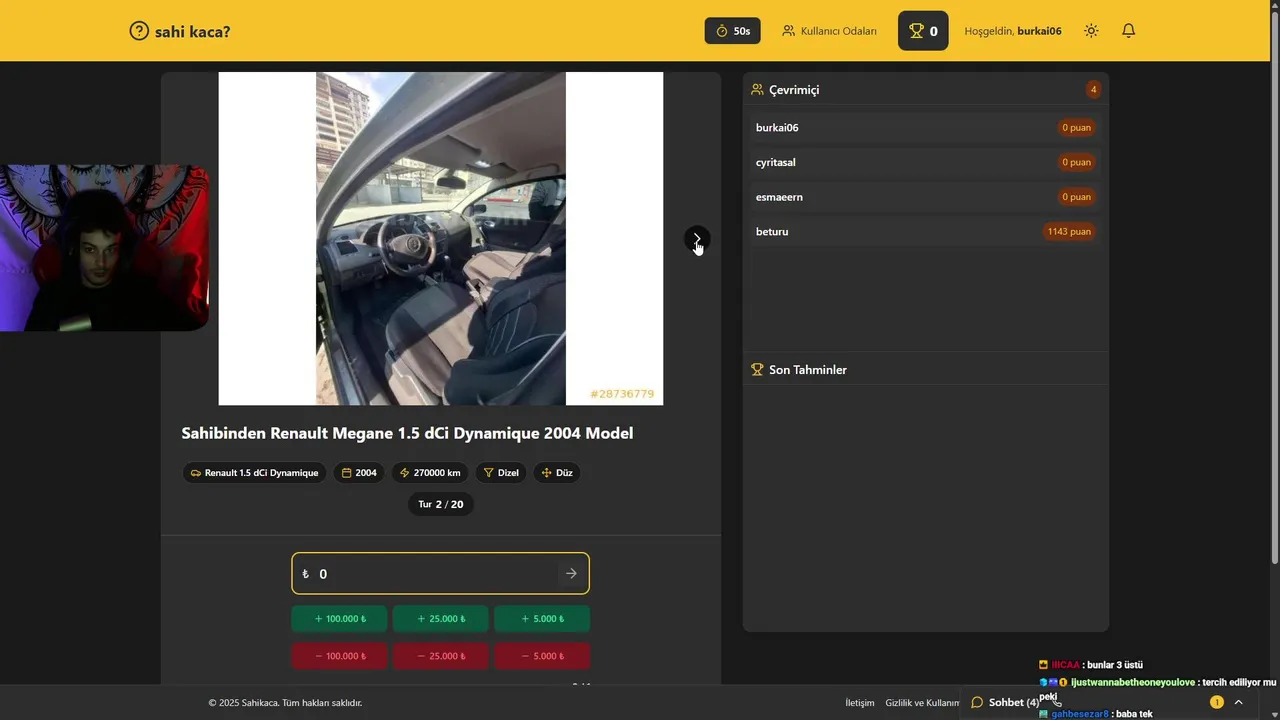Click the Tur 2 / 20 round indicator
The height and width of the screenshot is (720, 1280).
tap(441, 504)
